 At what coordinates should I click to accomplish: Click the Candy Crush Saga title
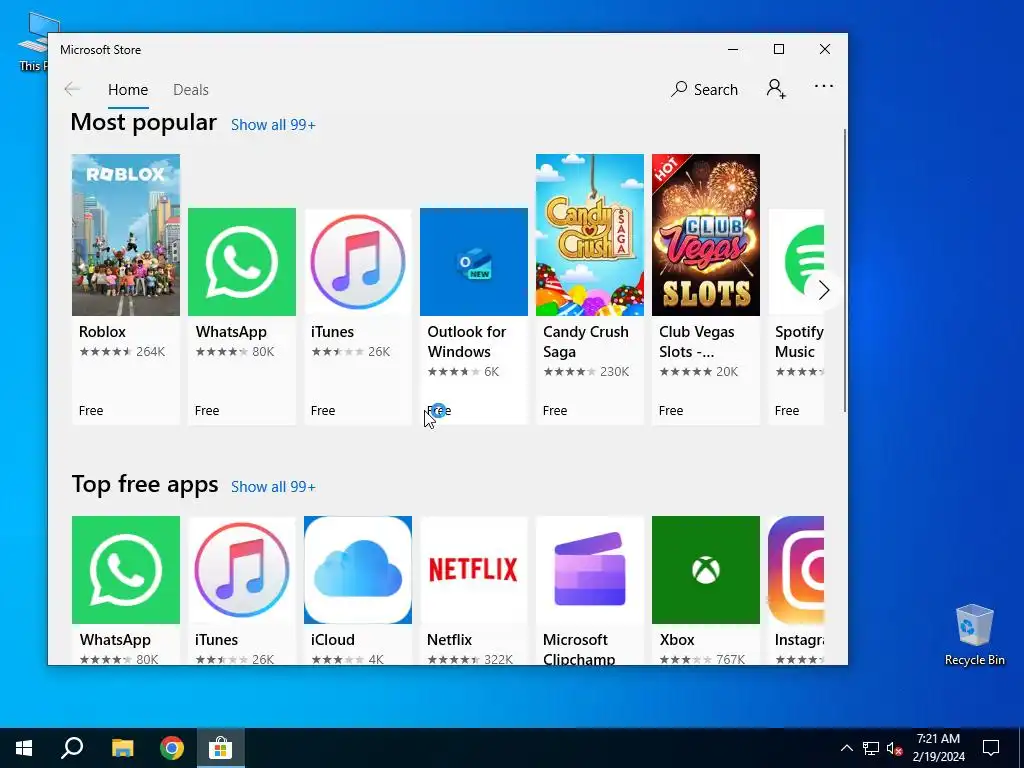click(x=586, y=342)
